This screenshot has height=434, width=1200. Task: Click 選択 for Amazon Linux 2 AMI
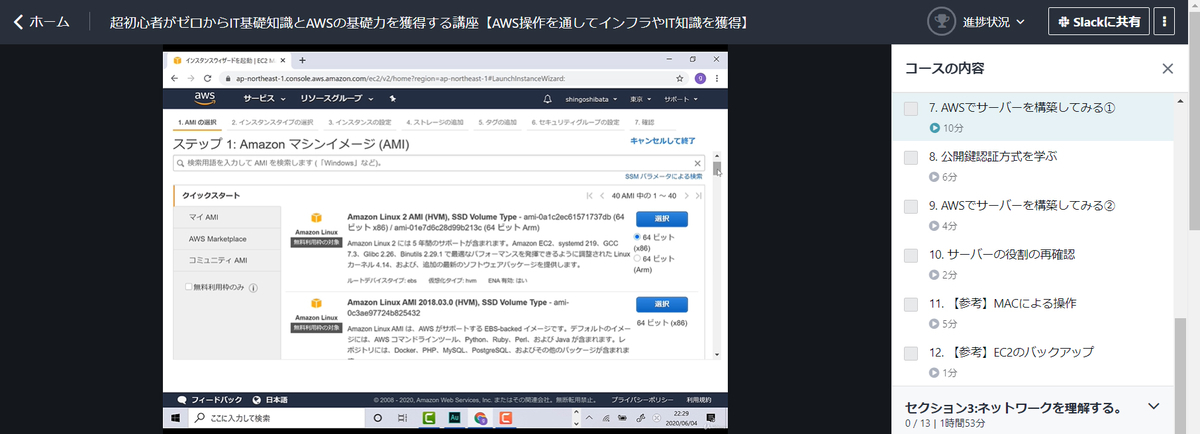point(661,219)
